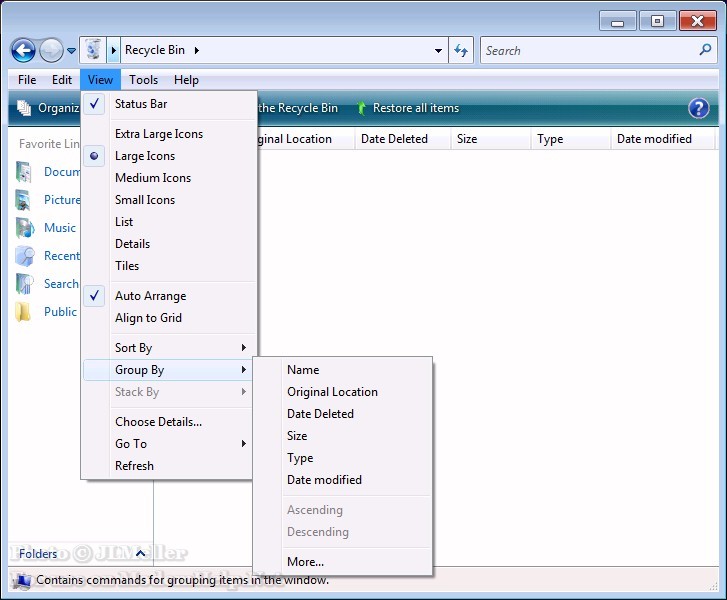Image resolution: width=727 pixels, height=600 pixels.
Task: Click the Size column header
Action: point(491,139)
